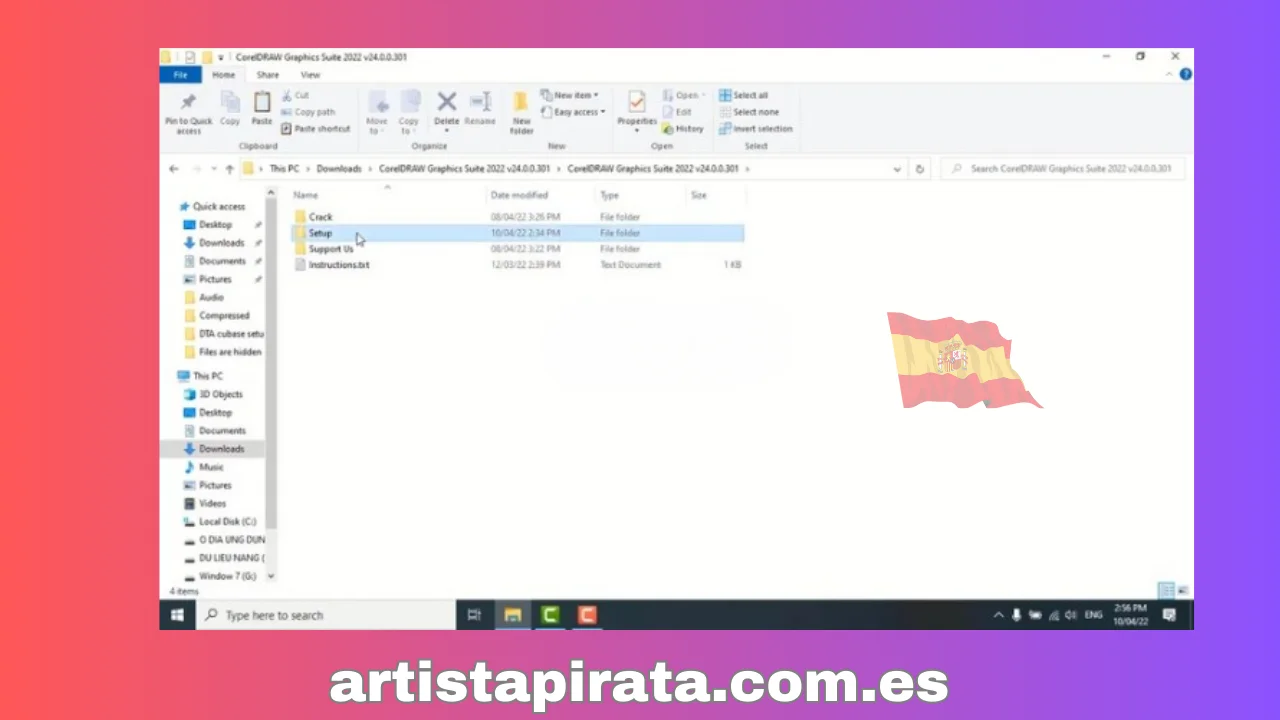Click the Delete ribbon icon

[447, 102]
